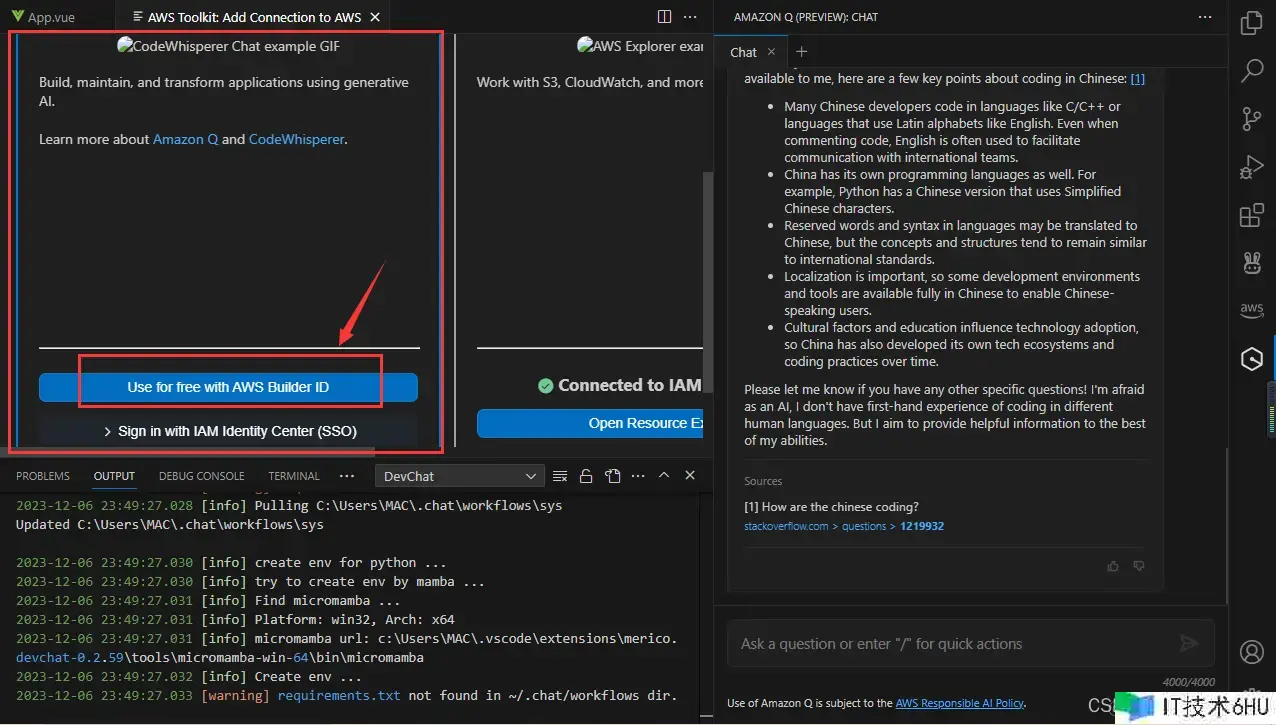Close the AWS Toolkit Add Connection tab
The height and width of the screenshot is (725, 1276).
[374, 17]
